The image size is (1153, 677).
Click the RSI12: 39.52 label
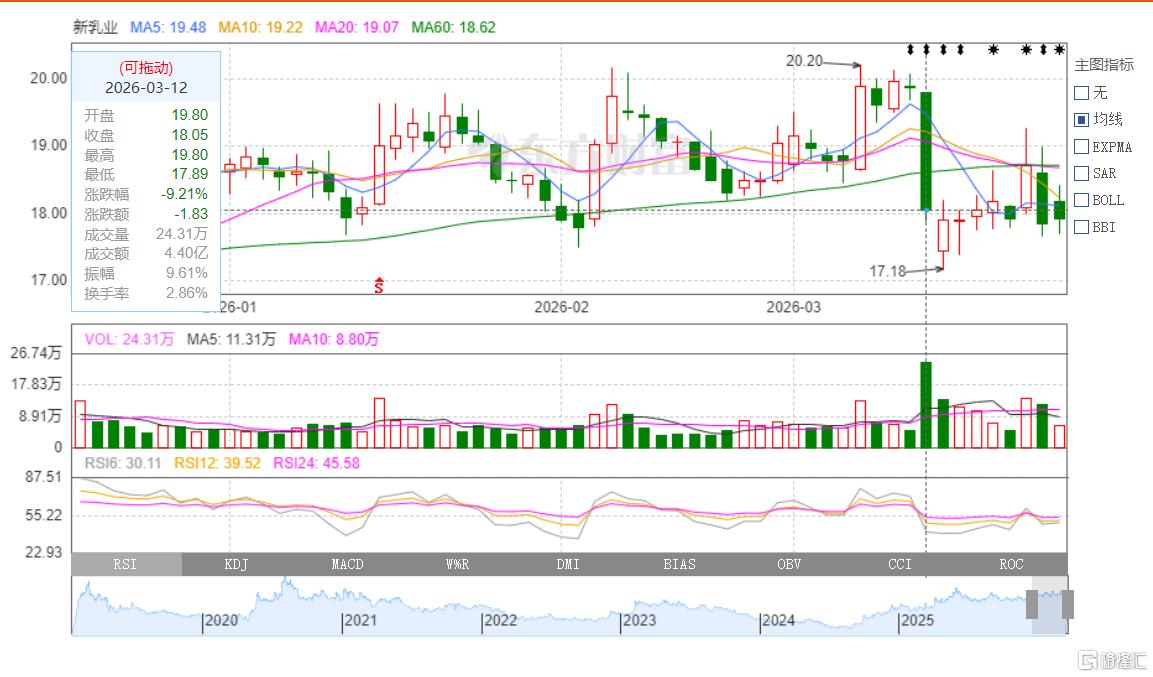point(217,463)
